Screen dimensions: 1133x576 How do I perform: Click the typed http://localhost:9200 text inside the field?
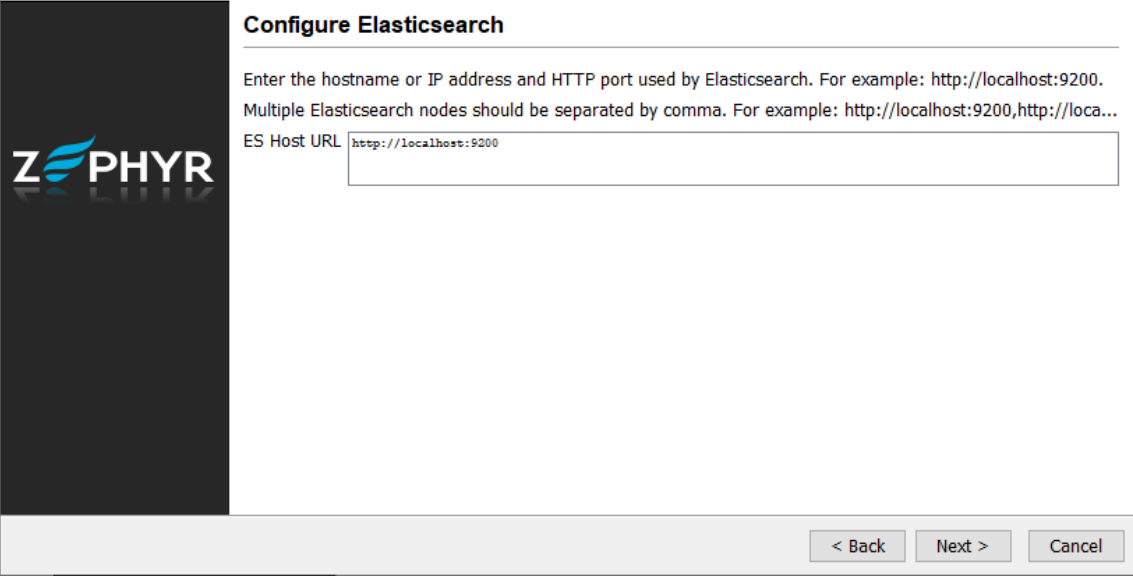coord(425,144)
